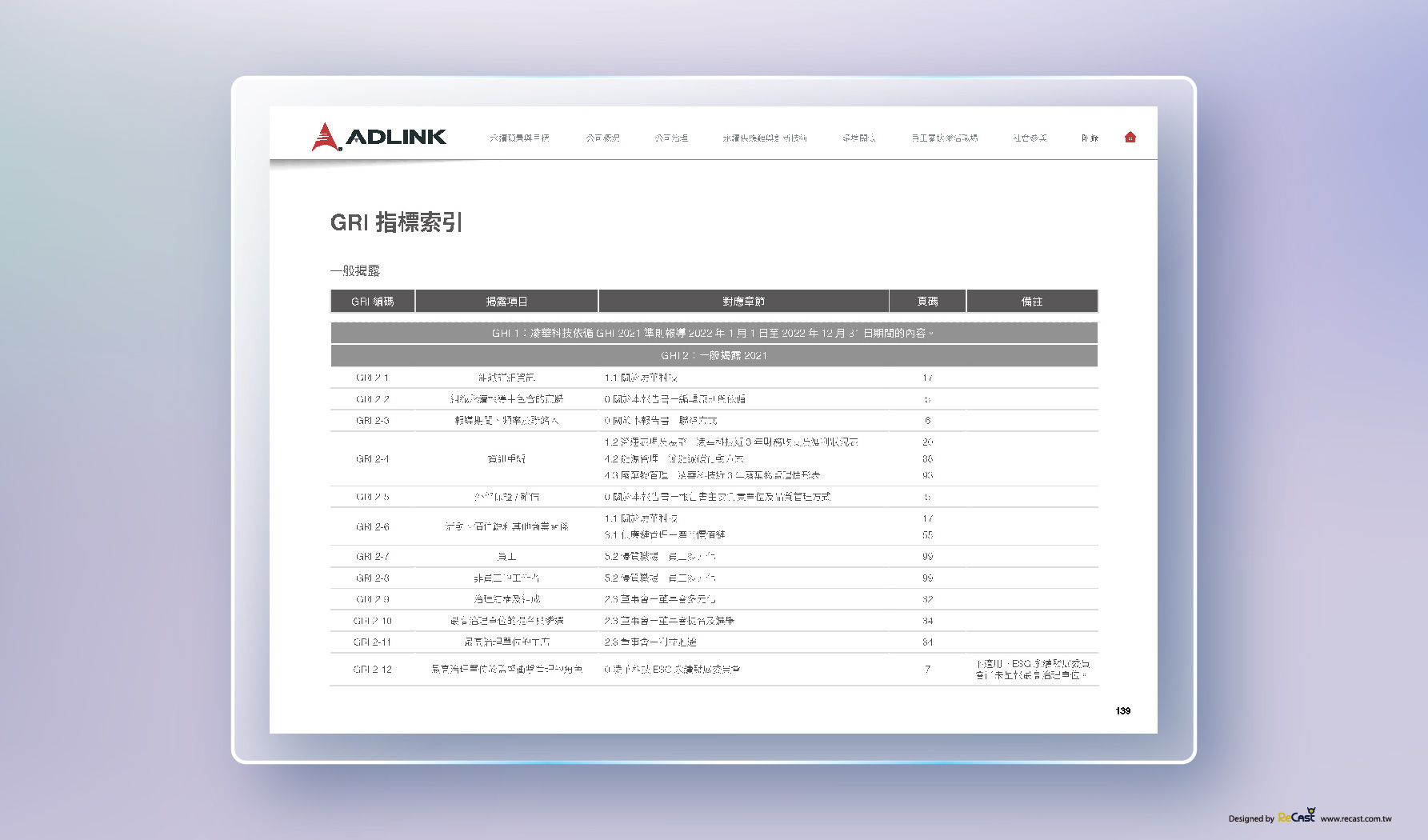Click the GRI 2-8 code cell

(373, 578)
